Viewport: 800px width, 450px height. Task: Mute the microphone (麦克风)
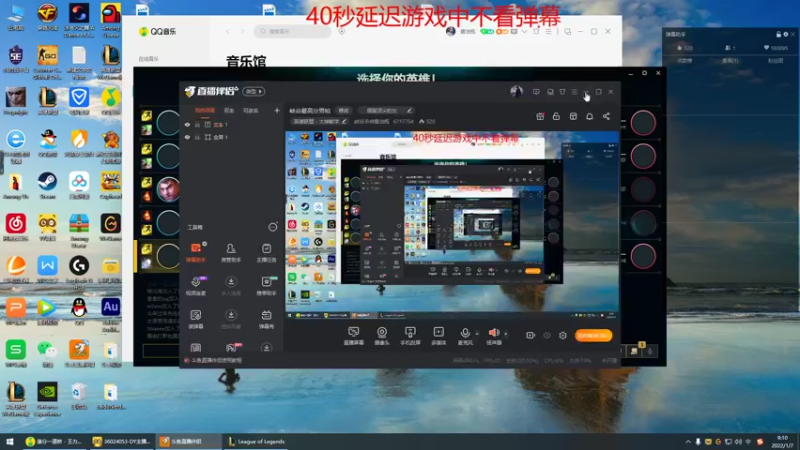[x=465, y=336]
